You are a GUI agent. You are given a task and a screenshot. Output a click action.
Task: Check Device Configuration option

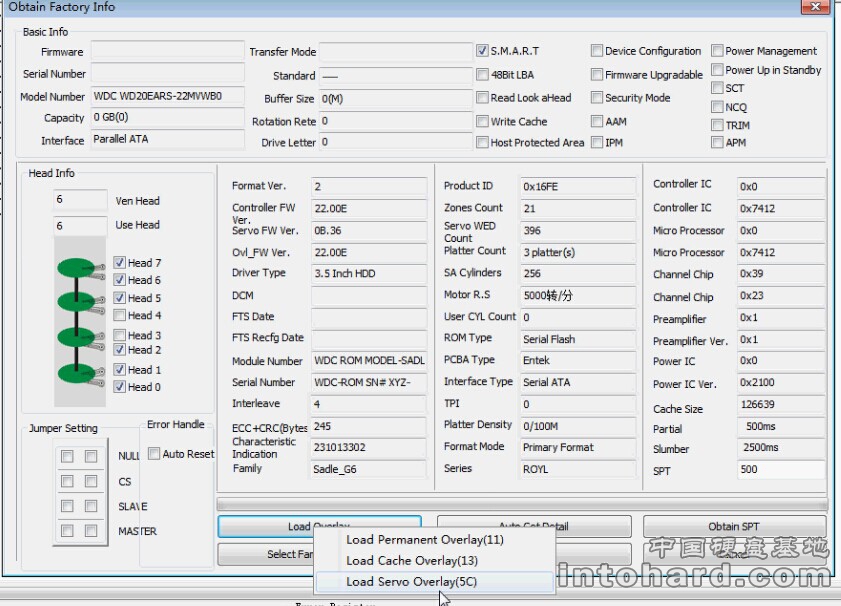pyautogui.click(x=596, y=51)
